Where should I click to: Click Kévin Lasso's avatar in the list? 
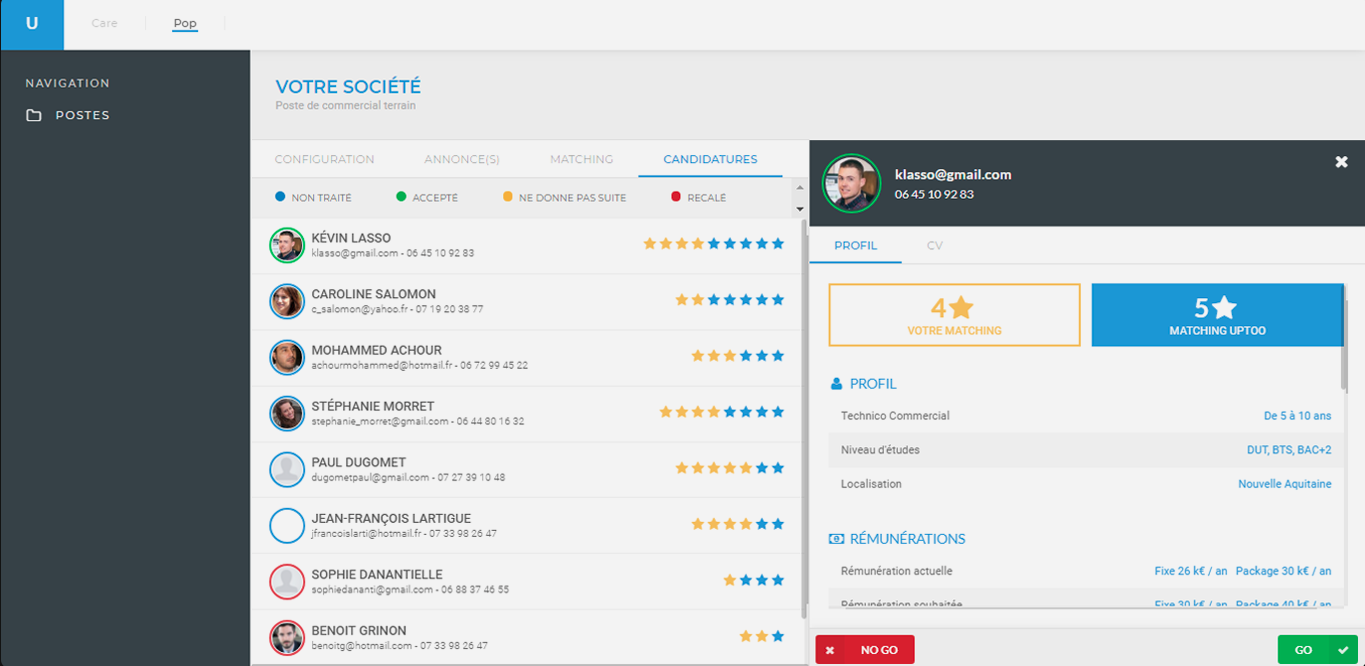(287, 245)
